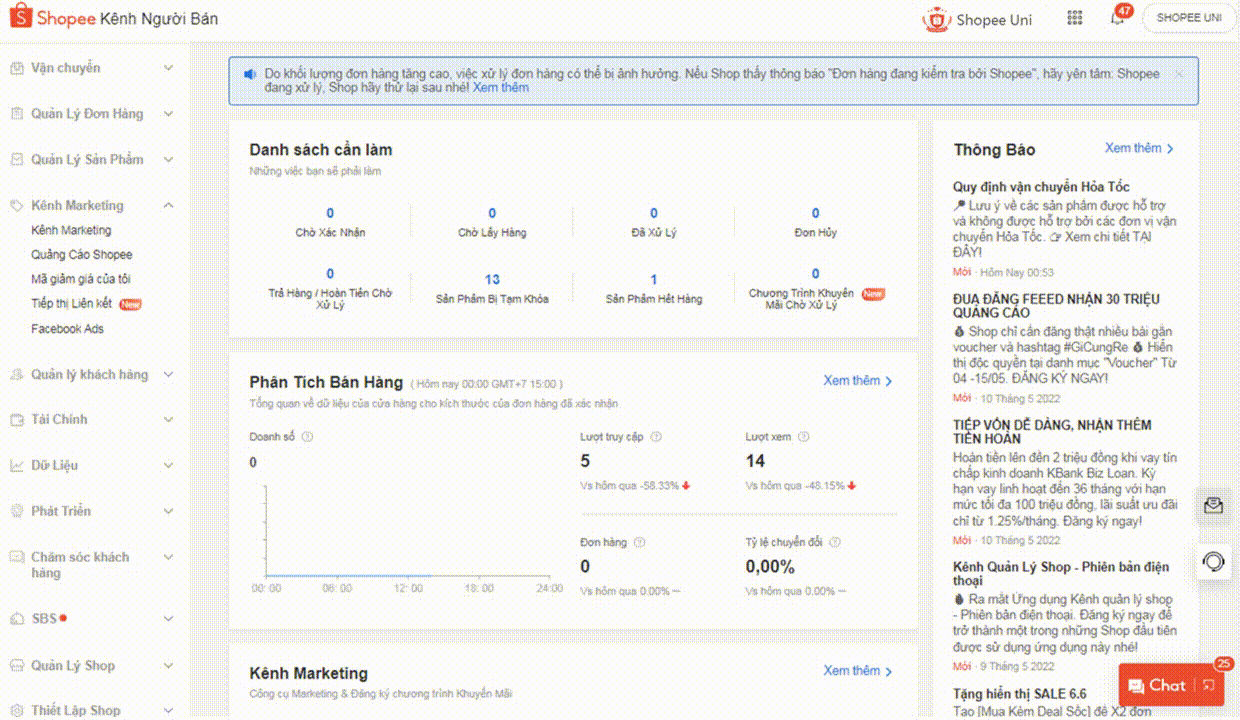Click the mail envelope floating icon
The image size is (1240, 720).
click(x=1214, y=506)
